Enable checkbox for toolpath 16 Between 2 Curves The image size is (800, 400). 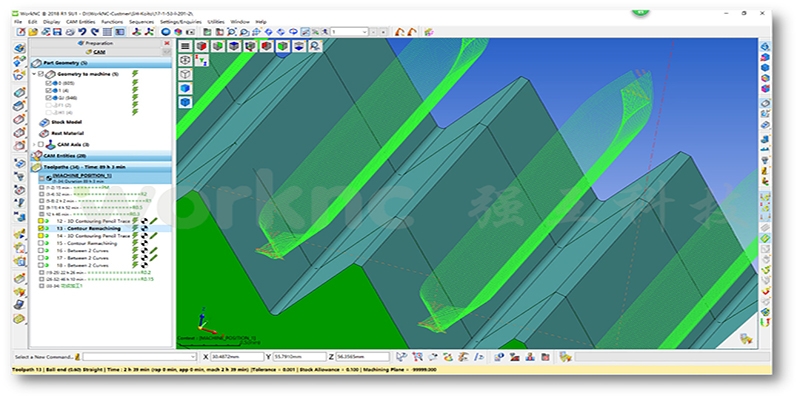pyautogui.click(x=41, y=251)
